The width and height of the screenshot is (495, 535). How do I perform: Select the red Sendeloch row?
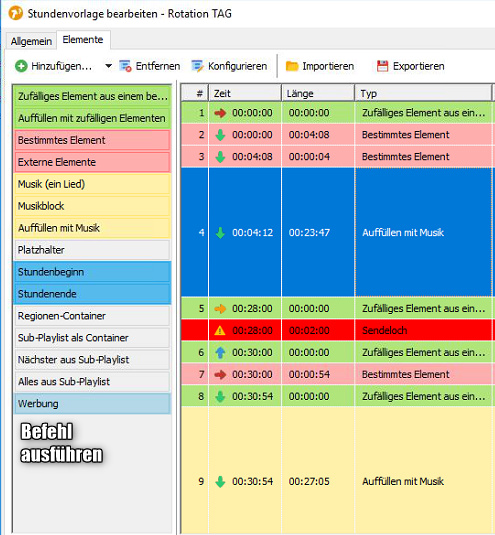pyautogui.click(x=338, y=330)
